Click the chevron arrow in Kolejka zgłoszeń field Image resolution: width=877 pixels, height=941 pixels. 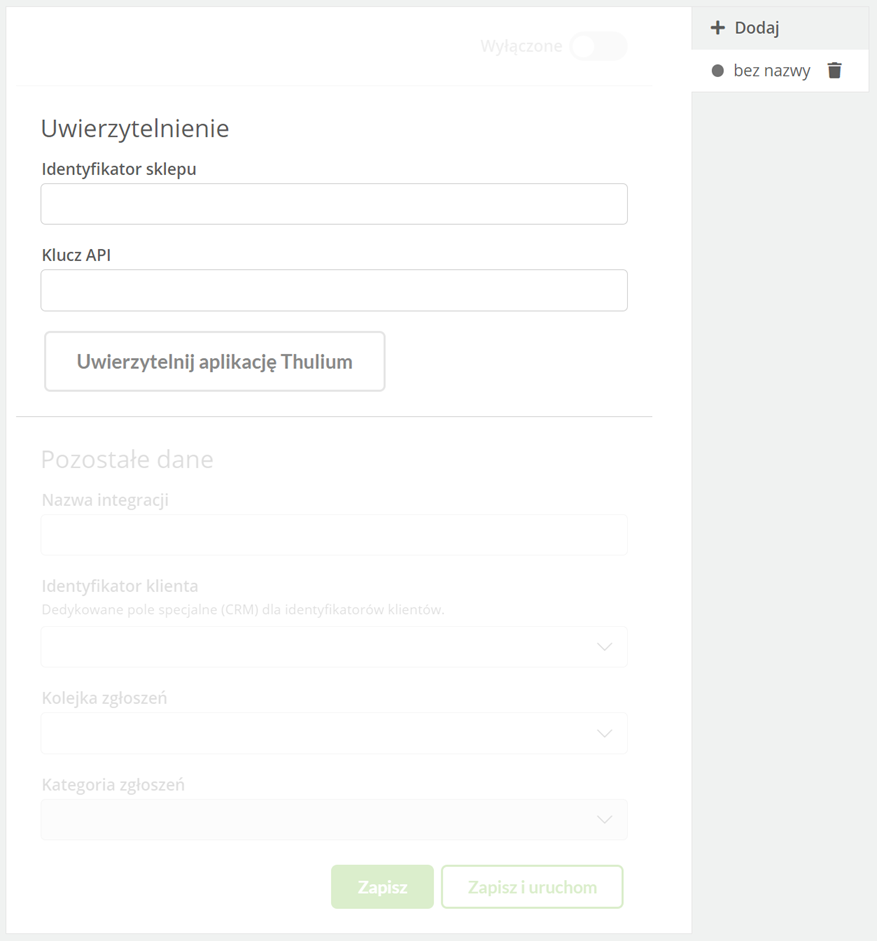[x=604, y=733]
